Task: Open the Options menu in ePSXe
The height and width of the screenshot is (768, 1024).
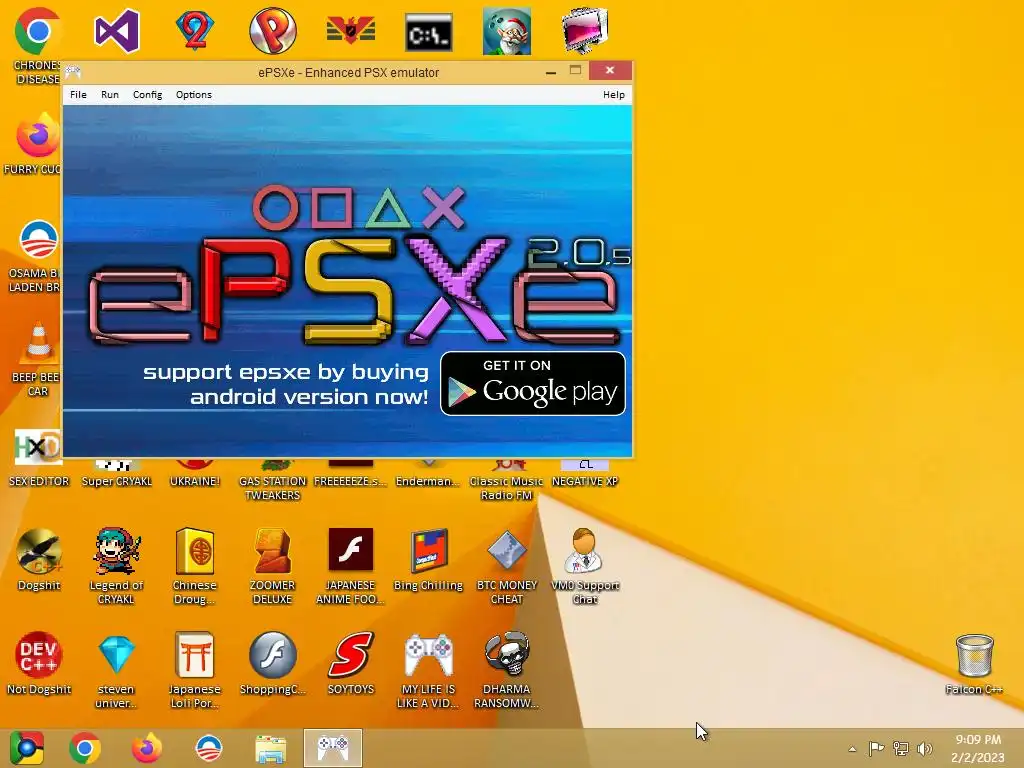Action: tap(194, 95)
